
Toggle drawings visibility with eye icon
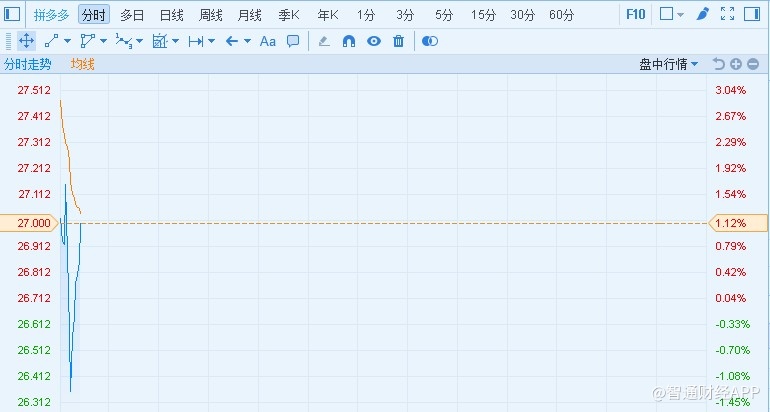(374, 41)
